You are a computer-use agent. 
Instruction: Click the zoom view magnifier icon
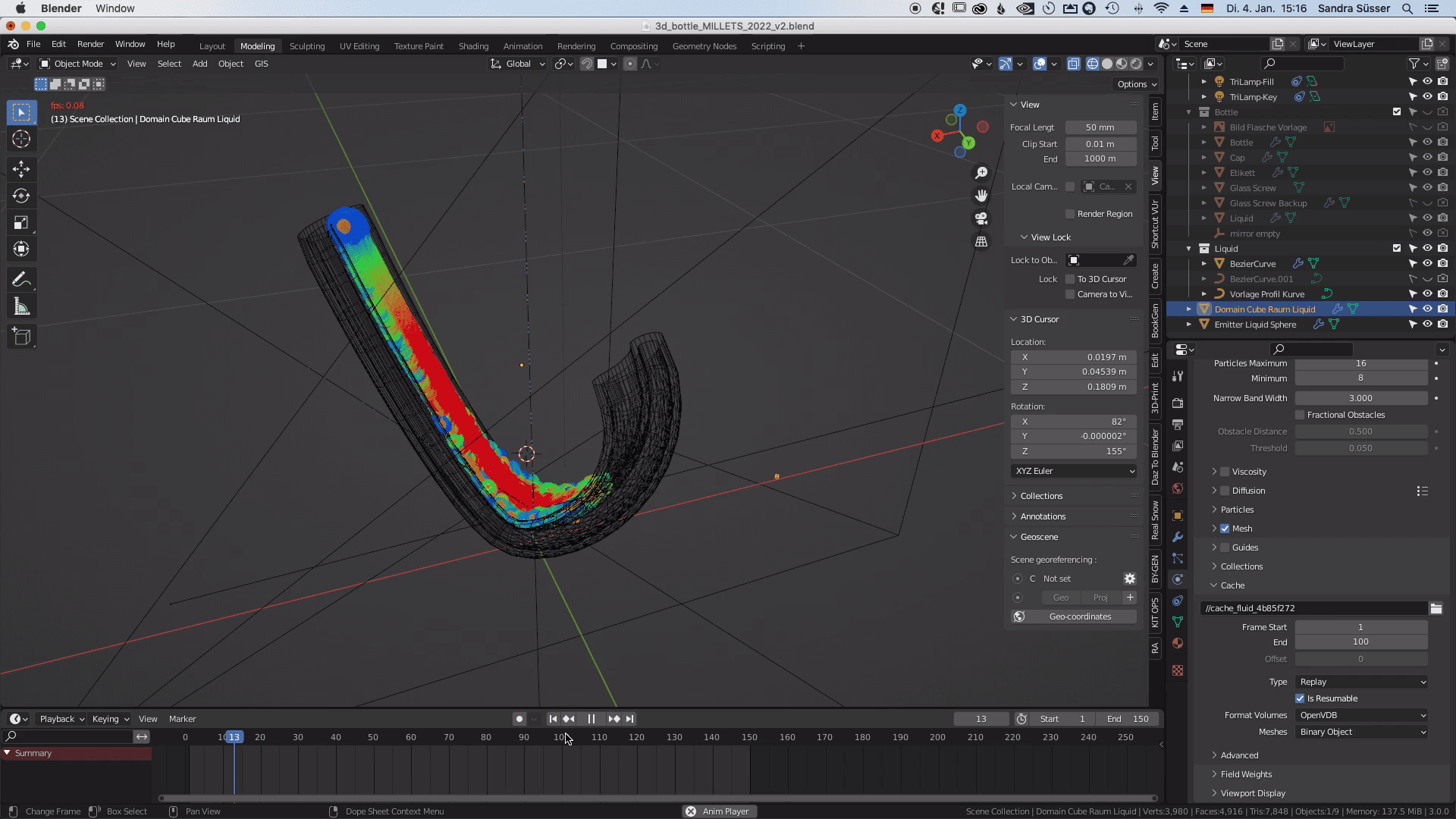[x=981, y=173]
